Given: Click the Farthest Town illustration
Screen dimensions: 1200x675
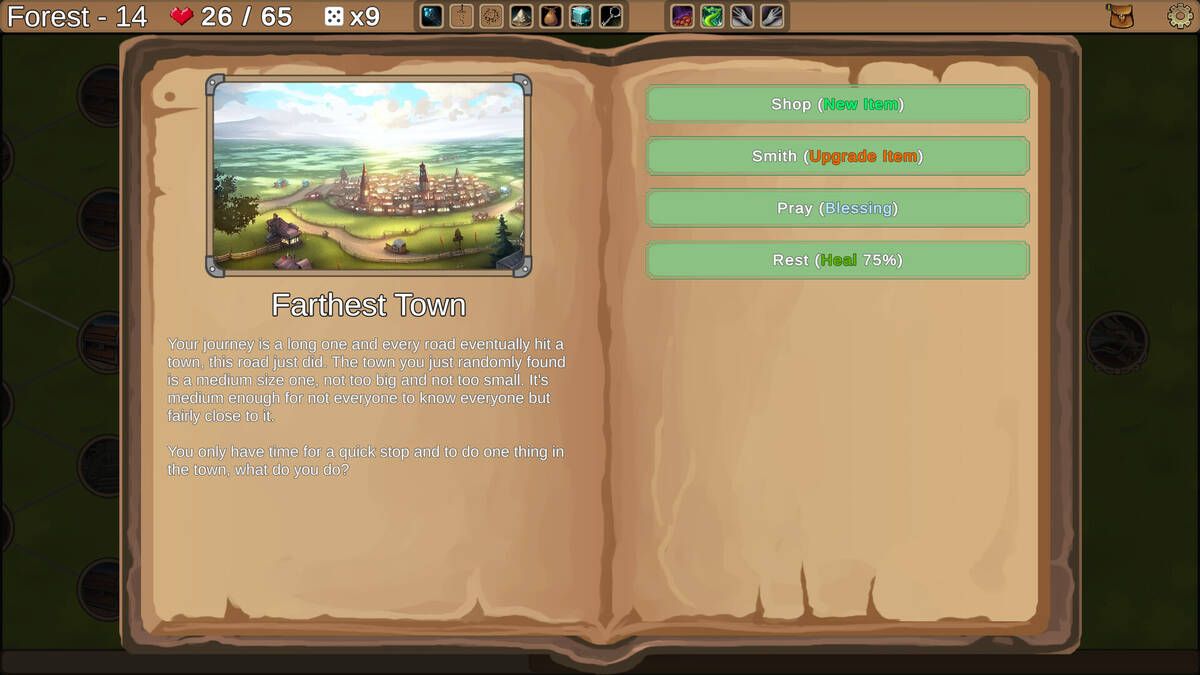Looking at the screenshot, I should click(369, 176).
